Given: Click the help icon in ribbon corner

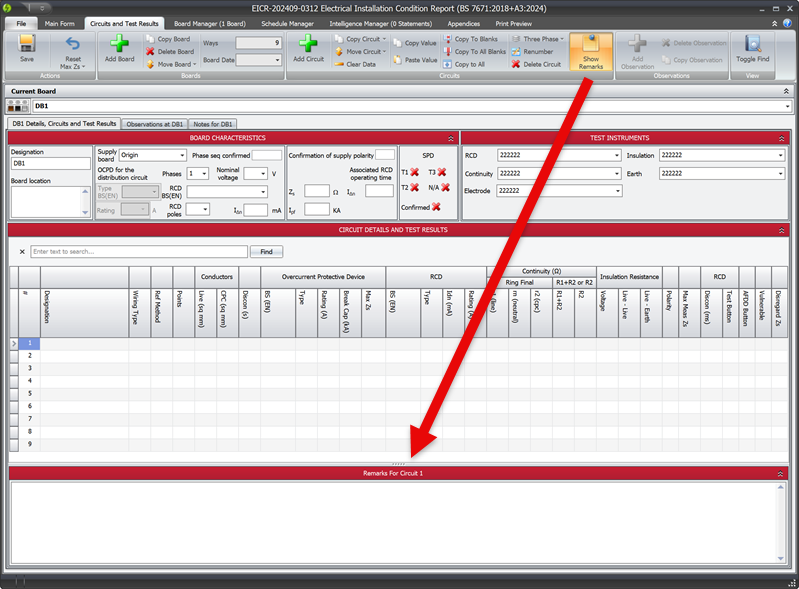Looking at the screenshot, I should (x=787, y=23).
